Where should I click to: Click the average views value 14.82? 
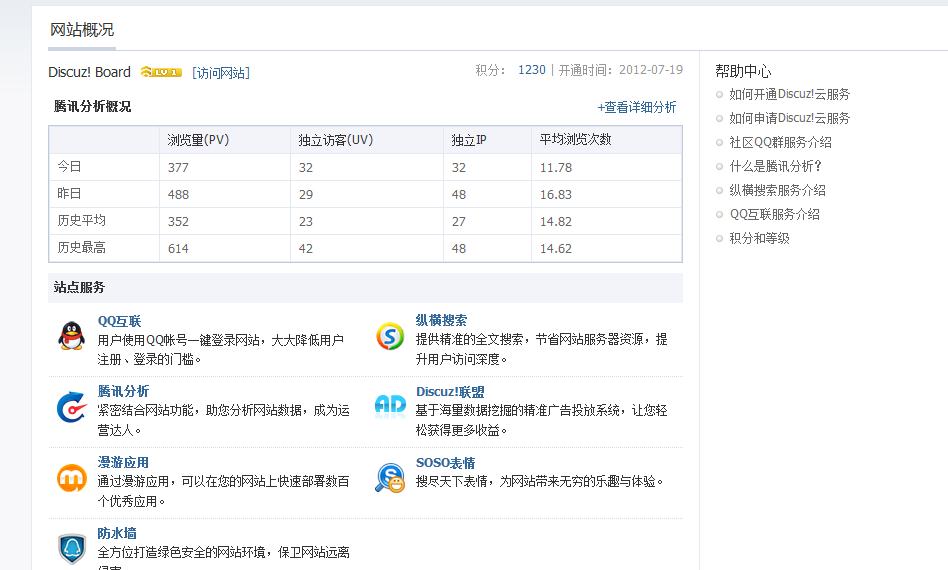(556, 222)
